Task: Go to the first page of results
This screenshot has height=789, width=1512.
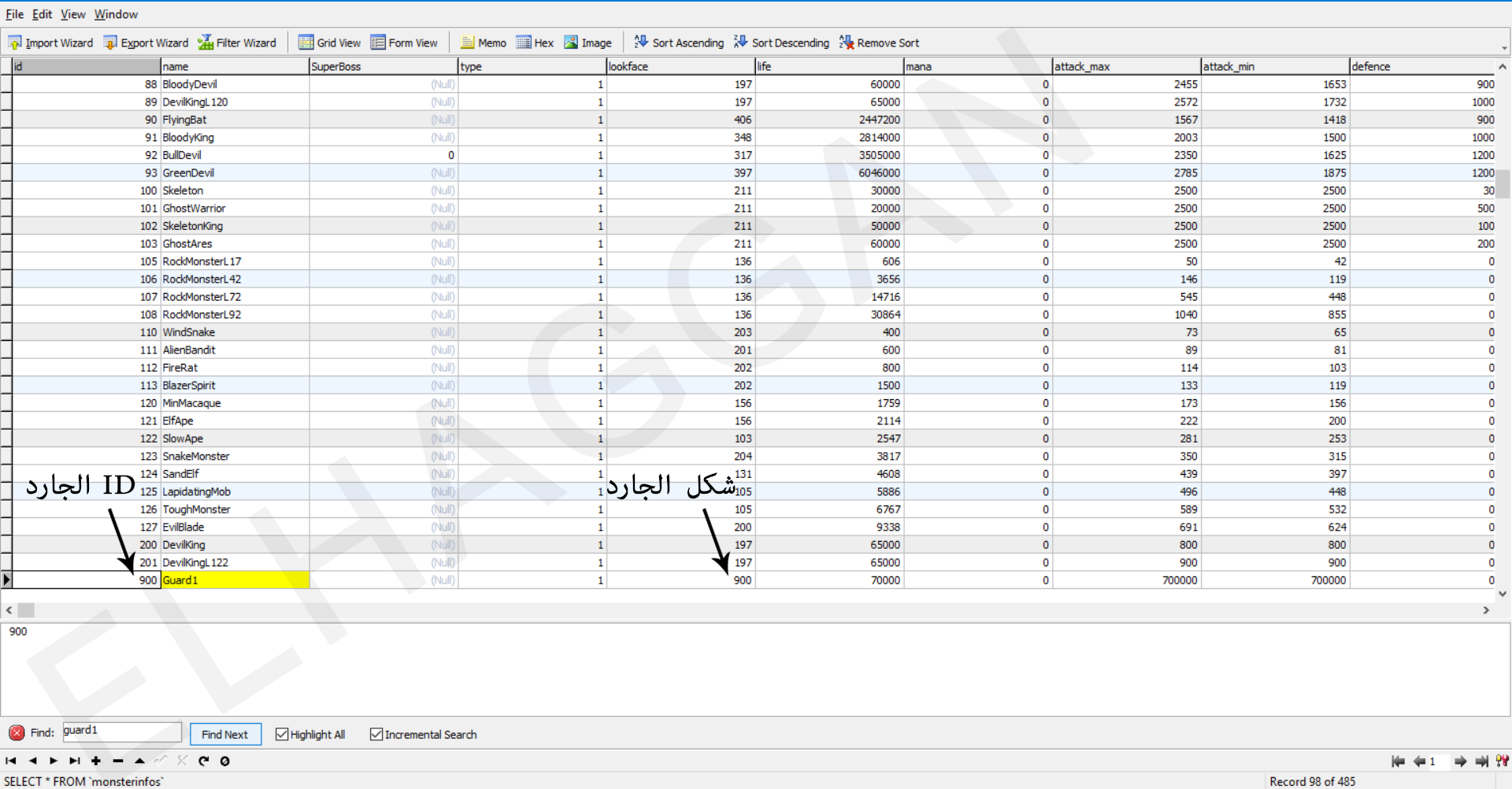Action: 1399,761
